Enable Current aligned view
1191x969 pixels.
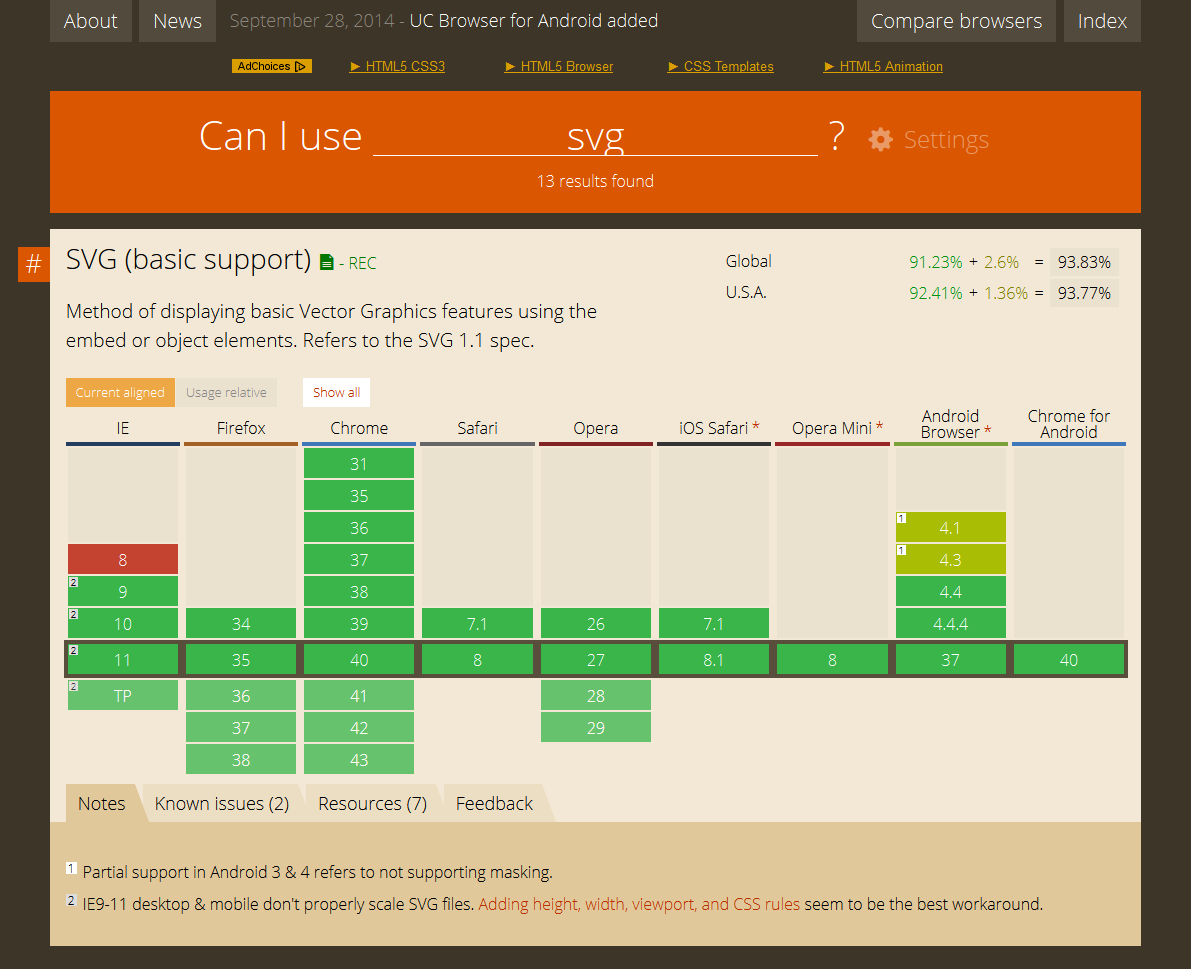(x=120, y=393)
